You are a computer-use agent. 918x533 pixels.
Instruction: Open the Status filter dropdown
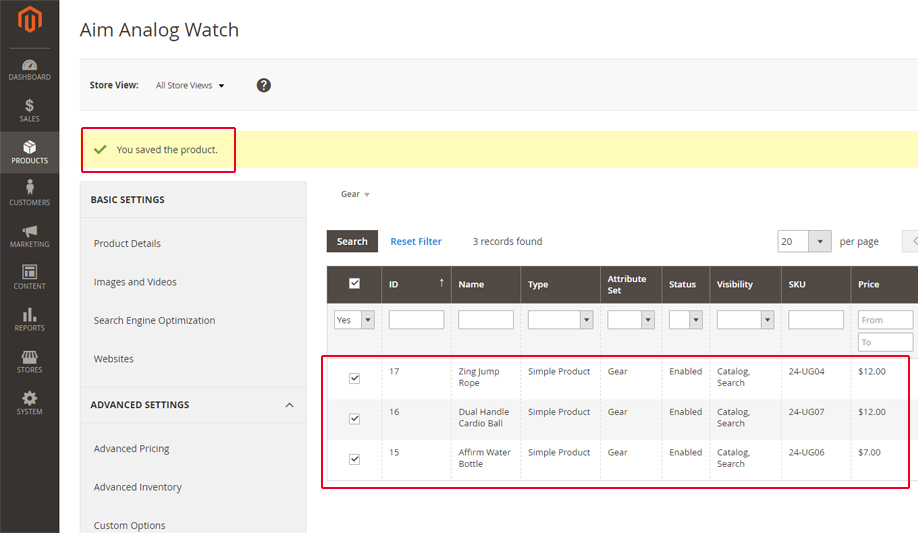coord(686,320)
